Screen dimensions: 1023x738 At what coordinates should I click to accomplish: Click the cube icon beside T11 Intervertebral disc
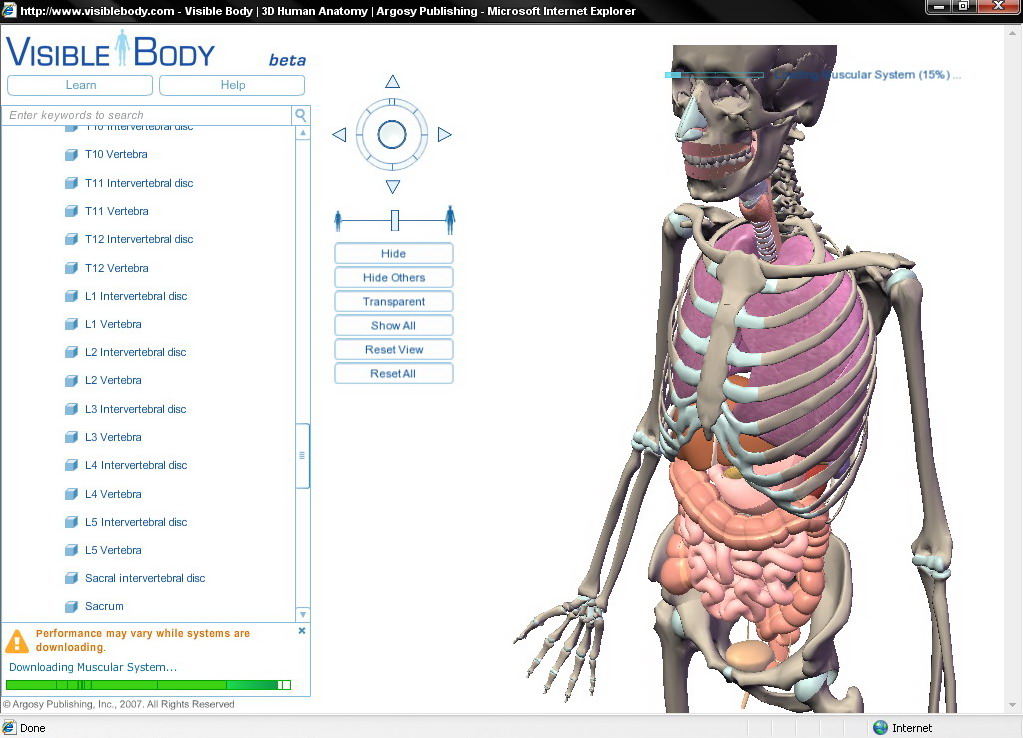[72, 183]
